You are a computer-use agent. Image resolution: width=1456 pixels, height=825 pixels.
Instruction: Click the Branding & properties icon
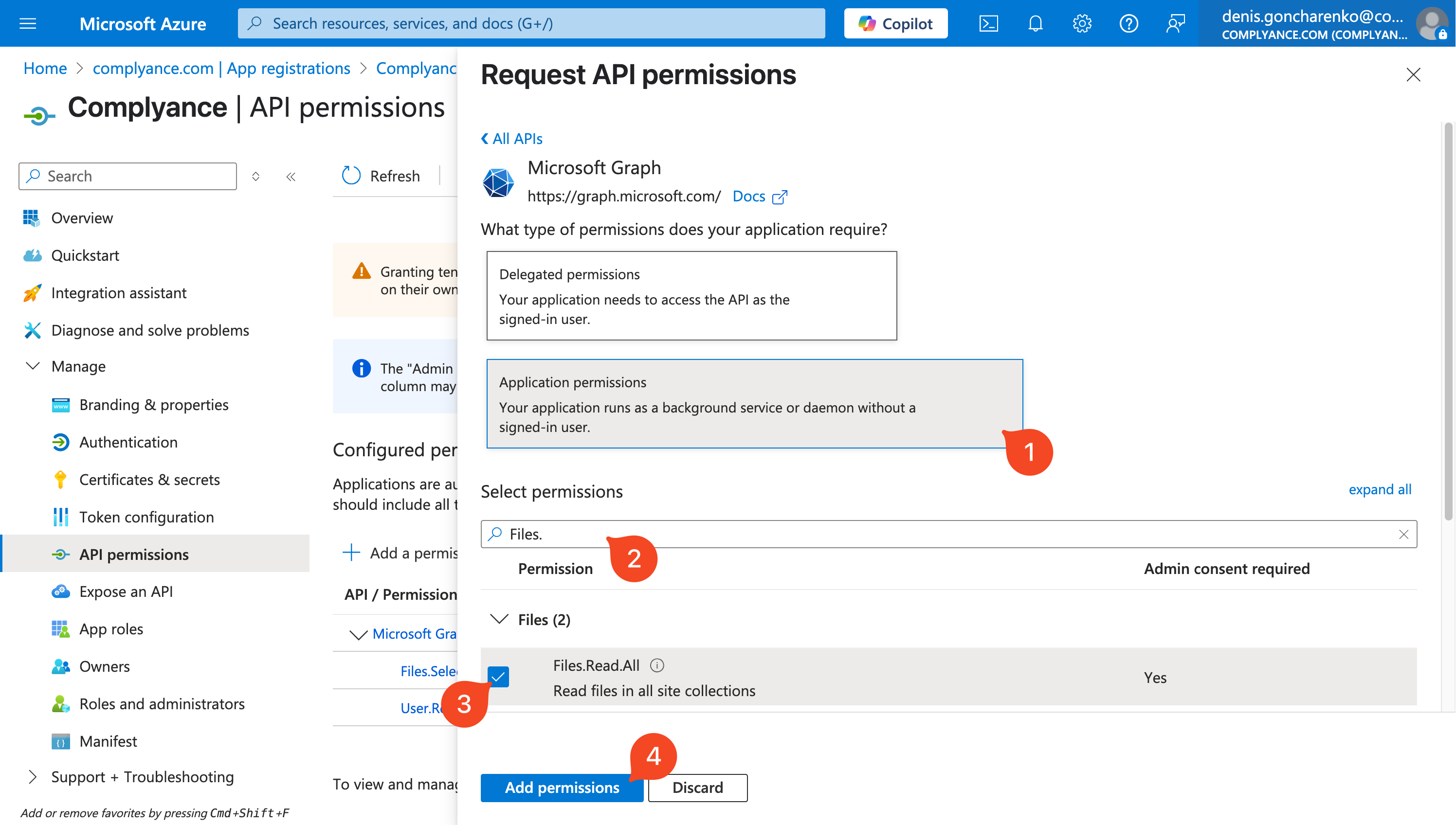coord(61,405)
